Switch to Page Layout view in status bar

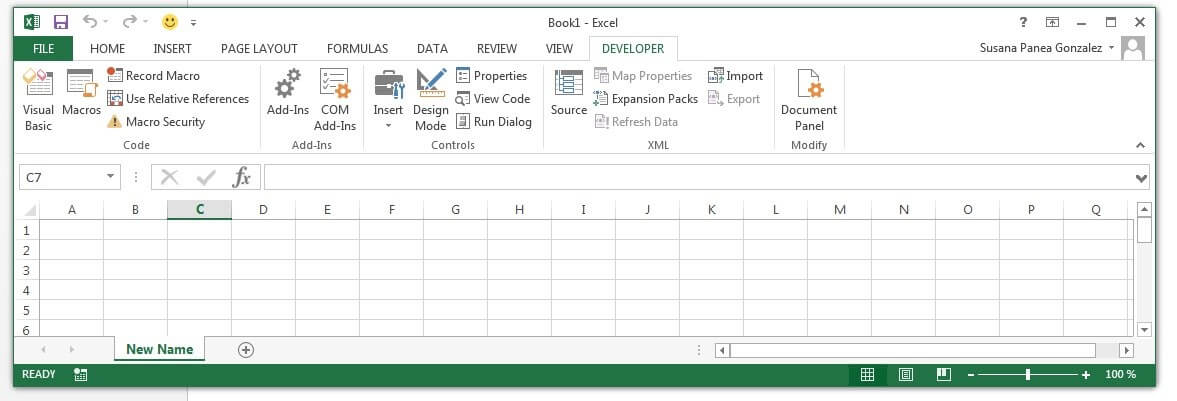click(905, 374)
